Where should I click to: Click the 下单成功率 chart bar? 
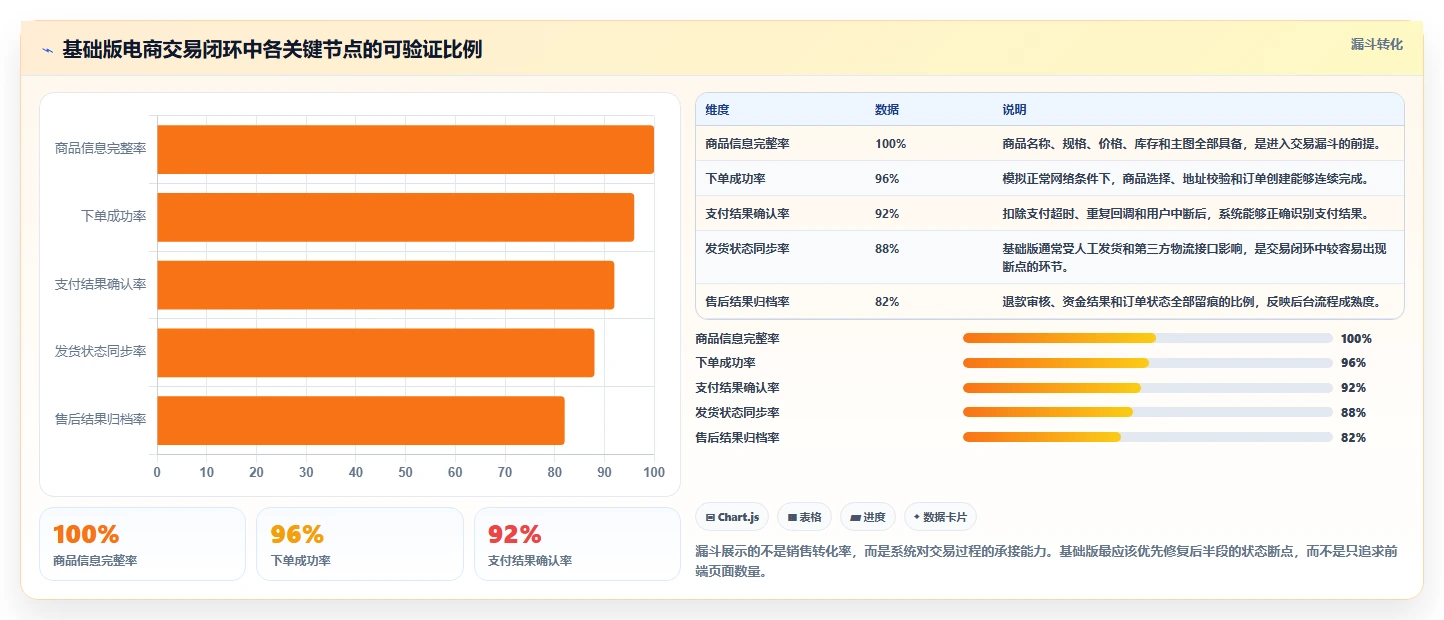(395, 217)
